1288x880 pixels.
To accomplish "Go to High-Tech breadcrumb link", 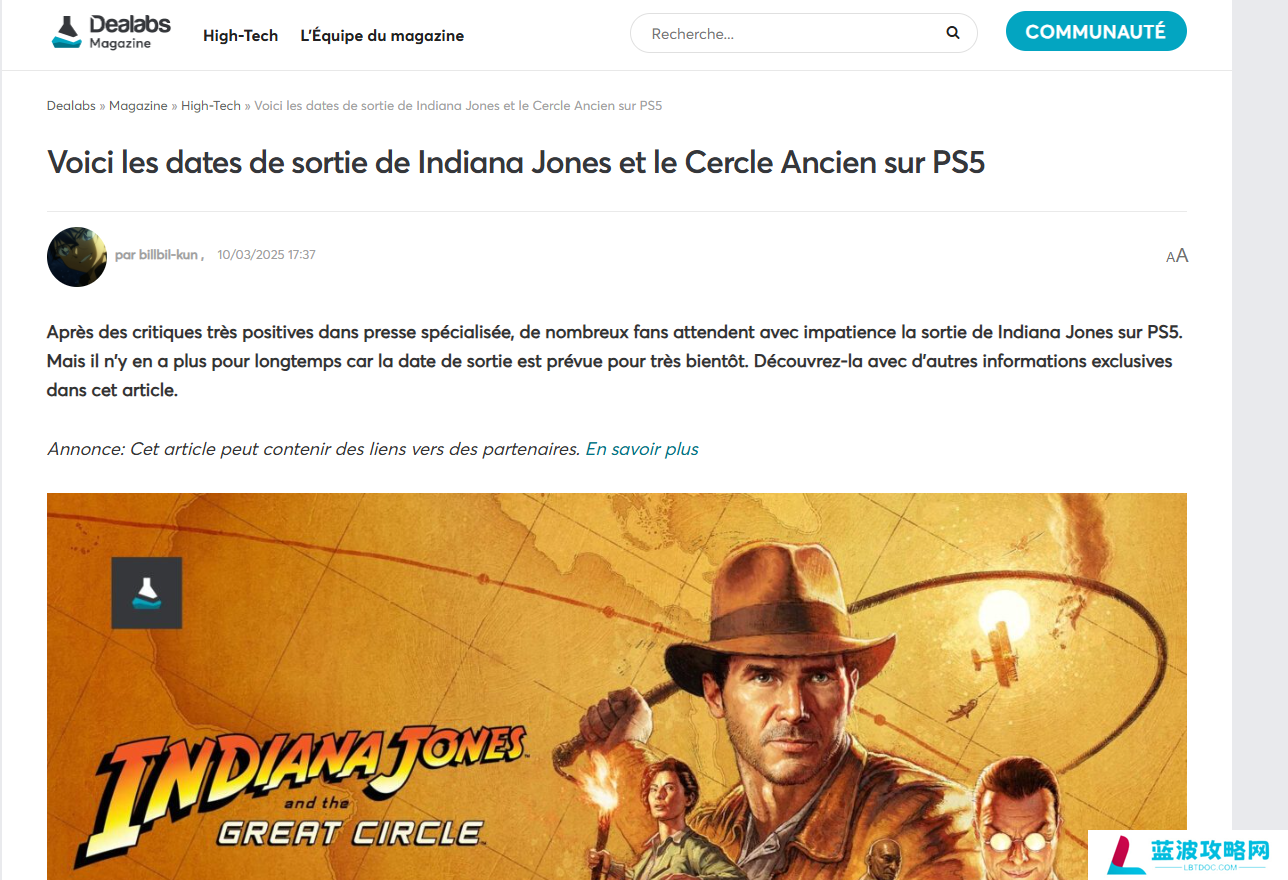I will pyautogui.click(x=211, y=106).
